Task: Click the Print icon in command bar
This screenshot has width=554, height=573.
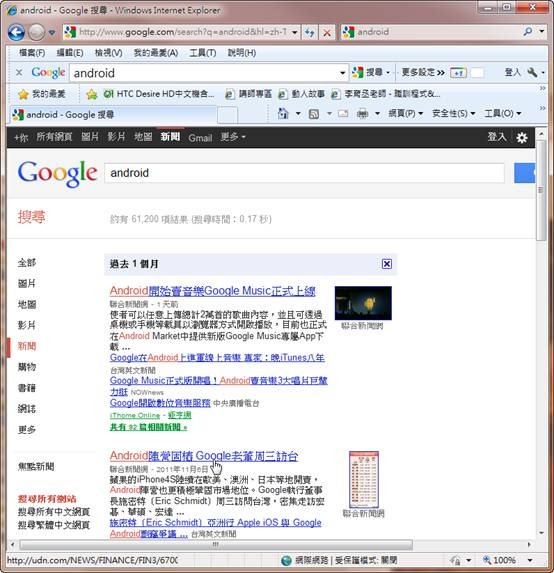Action: tap(362, 114)
